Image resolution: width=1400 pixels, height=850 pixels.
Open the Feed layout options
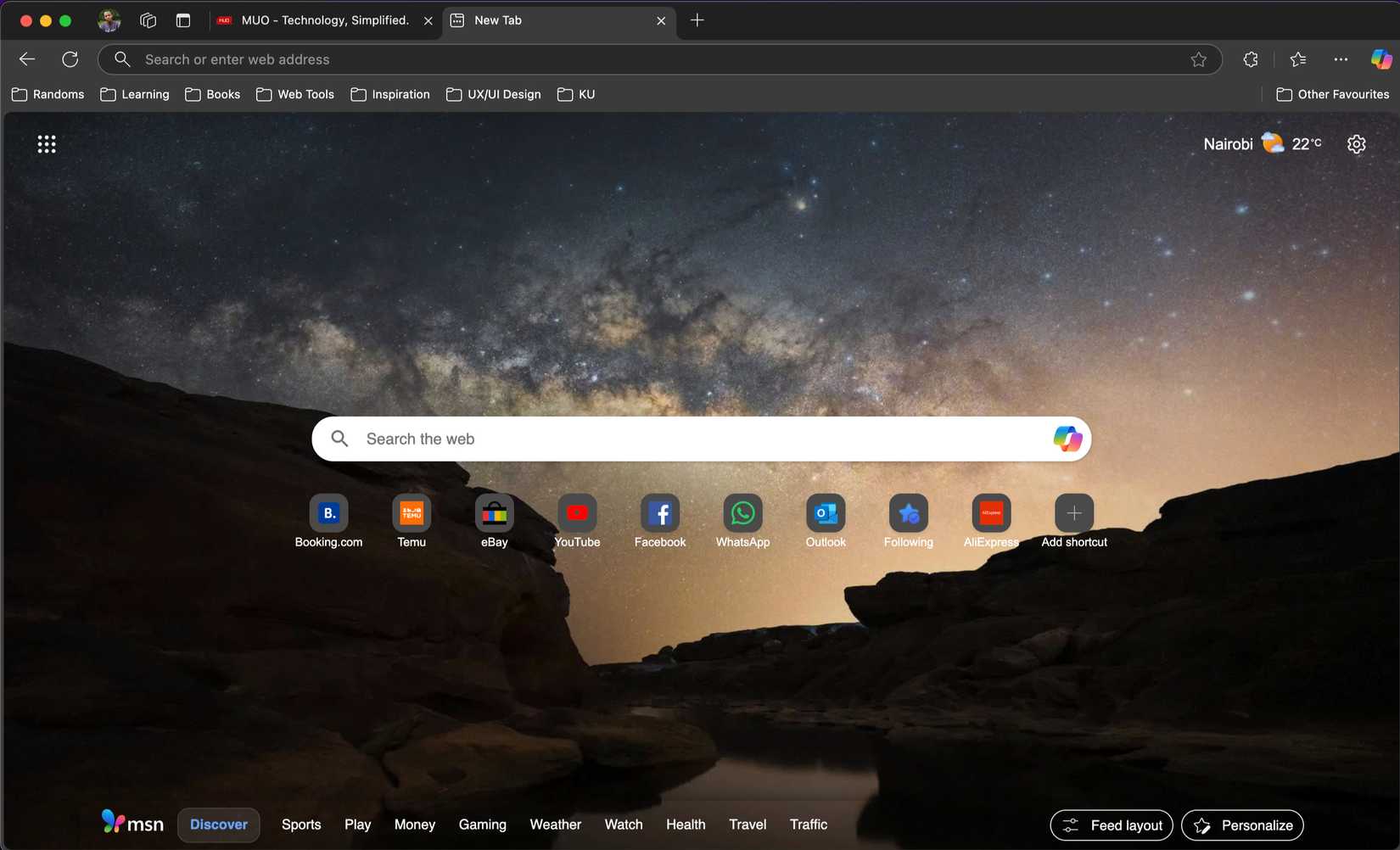click(1111, 825)
